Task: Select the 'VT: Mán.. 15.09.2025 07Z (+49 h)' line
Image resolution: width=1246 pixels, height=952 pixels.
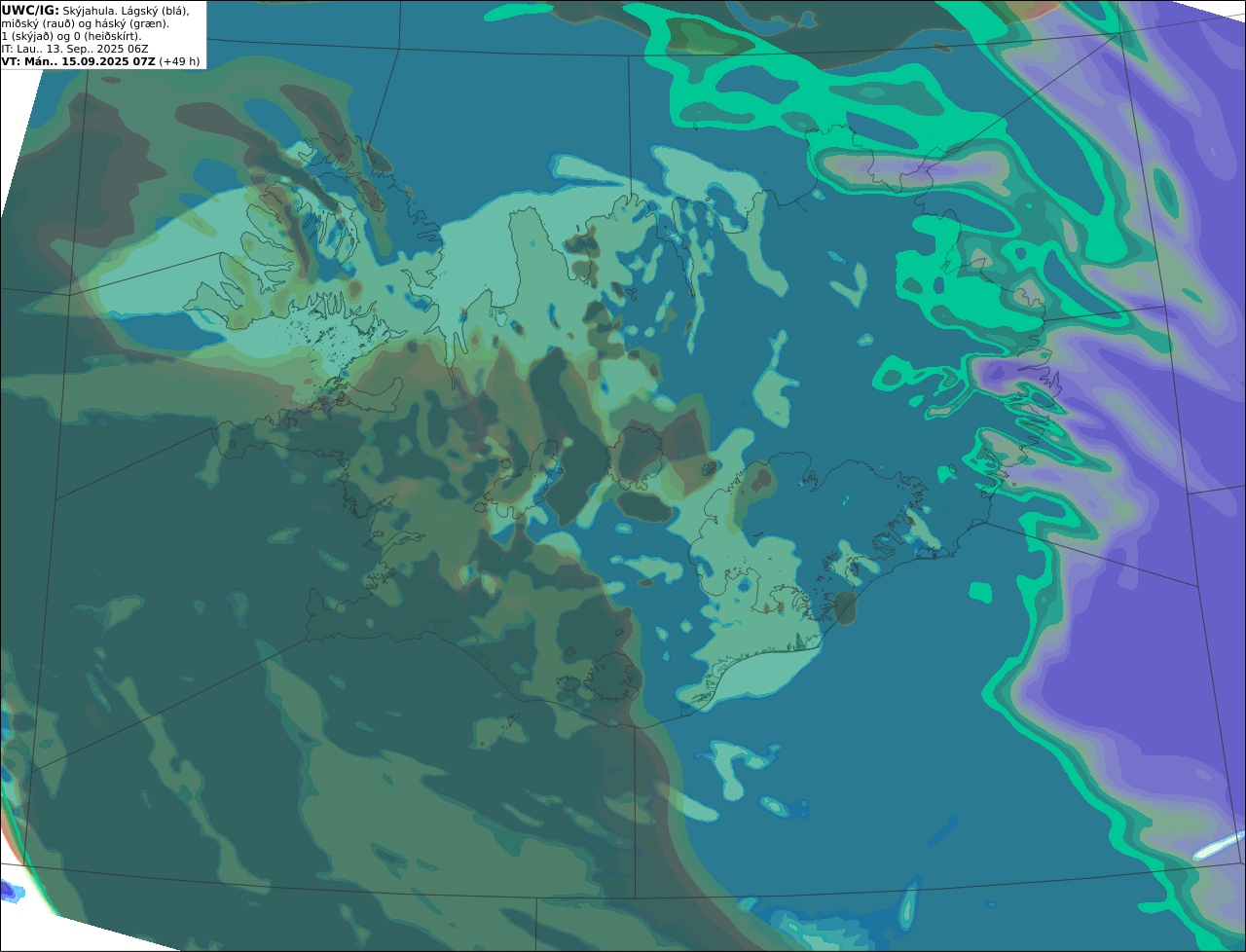Action: (x=100, y=61)
